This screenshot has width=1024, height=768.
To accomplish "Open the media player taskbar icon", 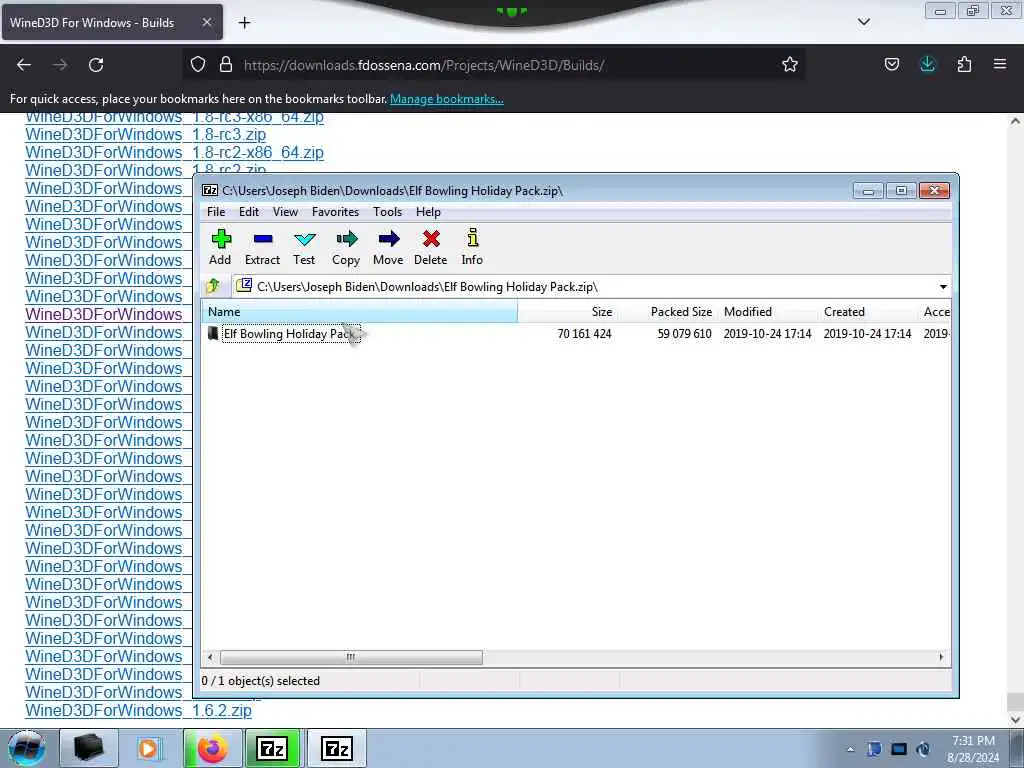I will pos(149,748).
